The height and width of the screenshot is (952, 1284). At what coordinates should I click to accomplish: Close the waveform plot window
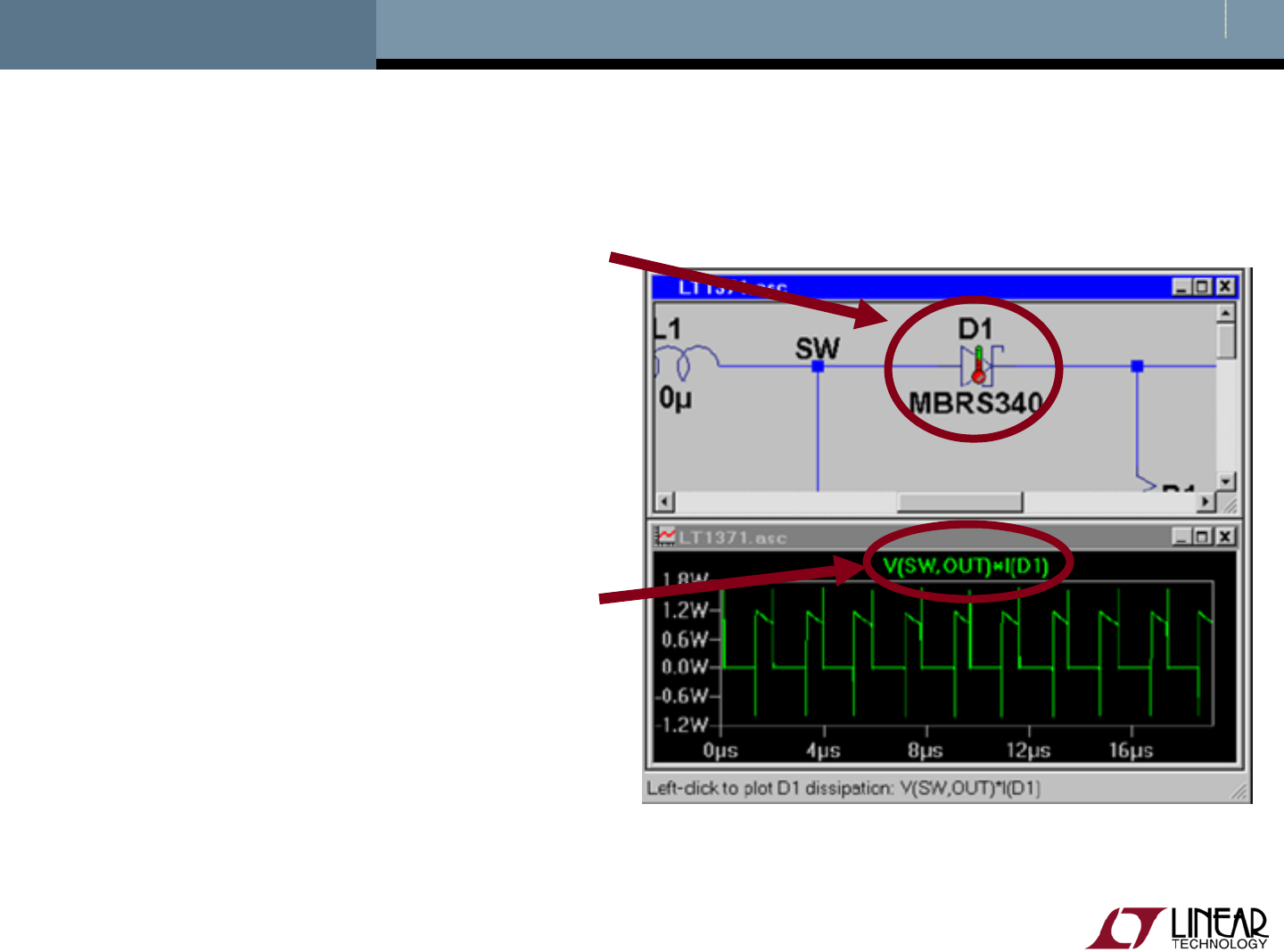pyautogui.click(x=1225, y=537)
